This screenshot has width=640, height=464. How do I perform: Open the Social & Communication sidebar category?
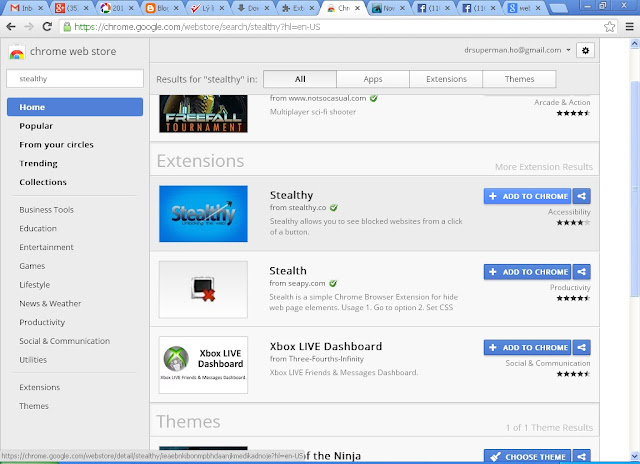point(64,341)
